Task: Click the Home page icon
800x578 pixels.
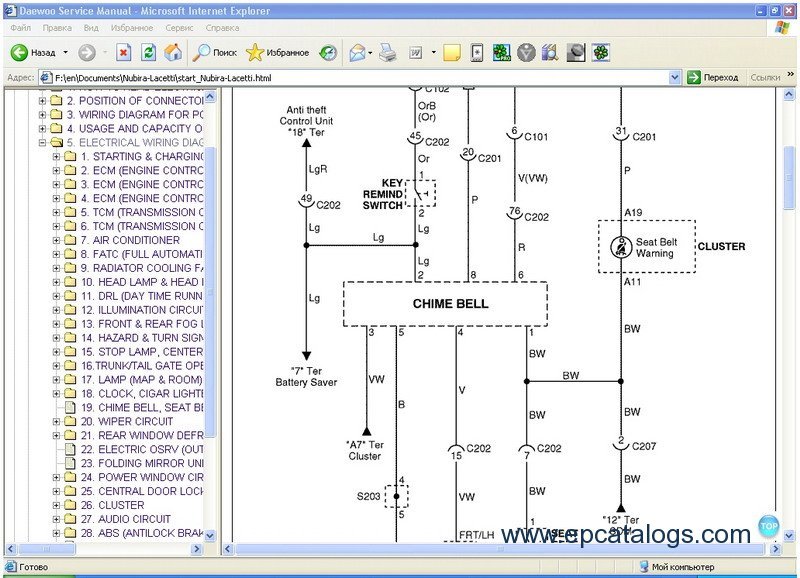Action: tap(173, 52)
